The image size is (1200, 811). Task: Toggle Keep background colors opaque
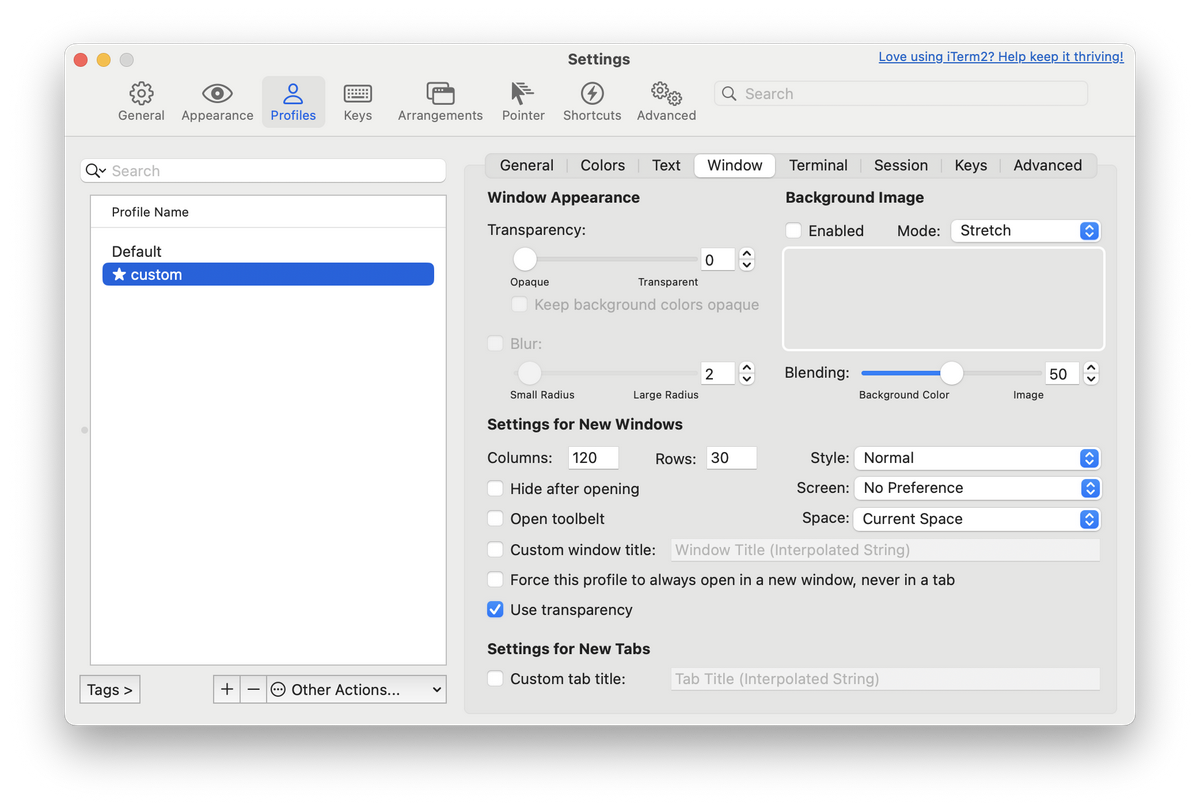[519, 305]
